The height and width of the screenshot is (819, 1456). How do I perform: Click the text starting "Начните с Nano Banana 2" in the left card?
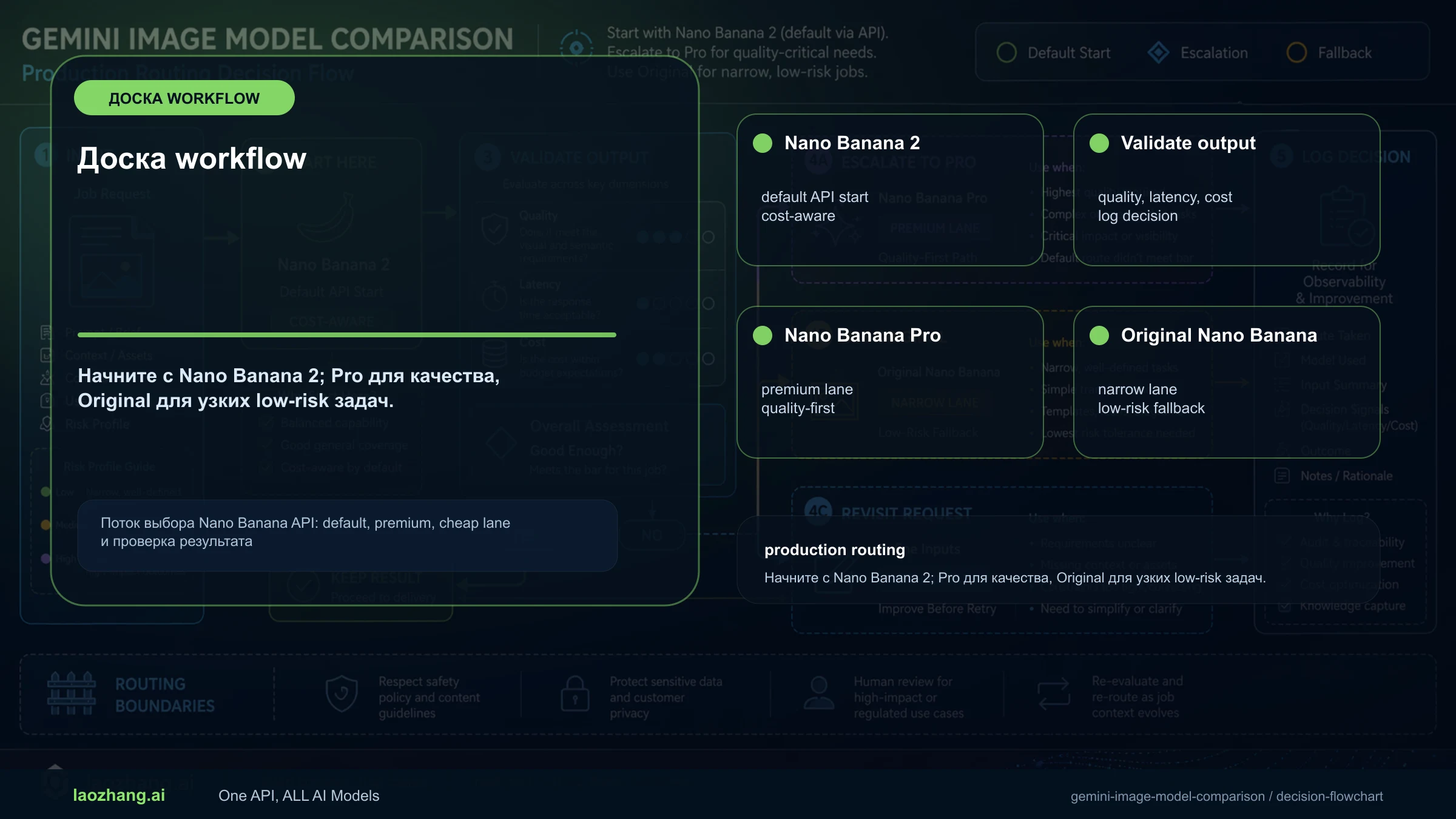289,388
